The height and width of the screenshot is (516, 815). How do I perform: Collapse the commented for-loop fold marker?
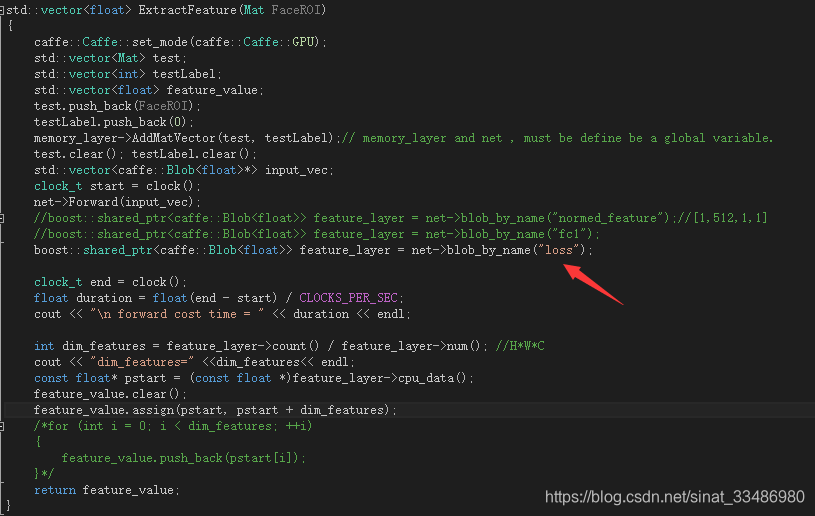(x=2, y=426)
